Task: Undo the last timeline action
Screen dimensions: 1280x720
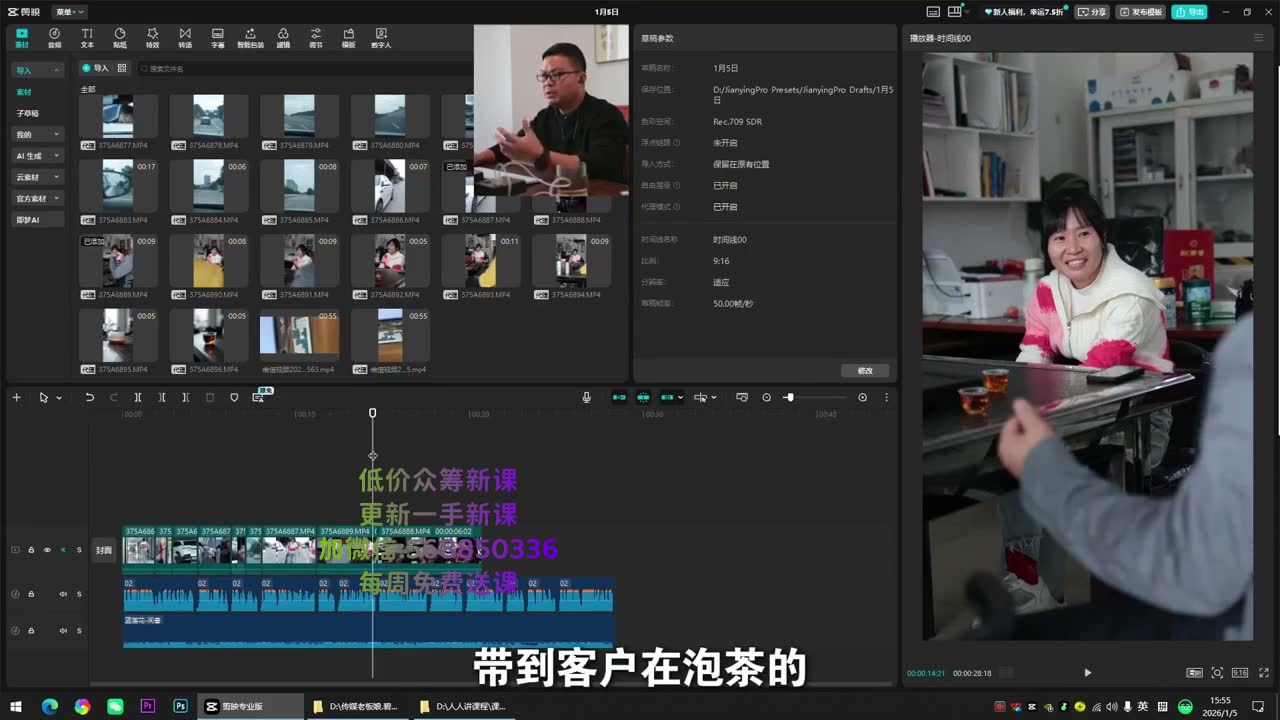Action: (x=89, y=397)
